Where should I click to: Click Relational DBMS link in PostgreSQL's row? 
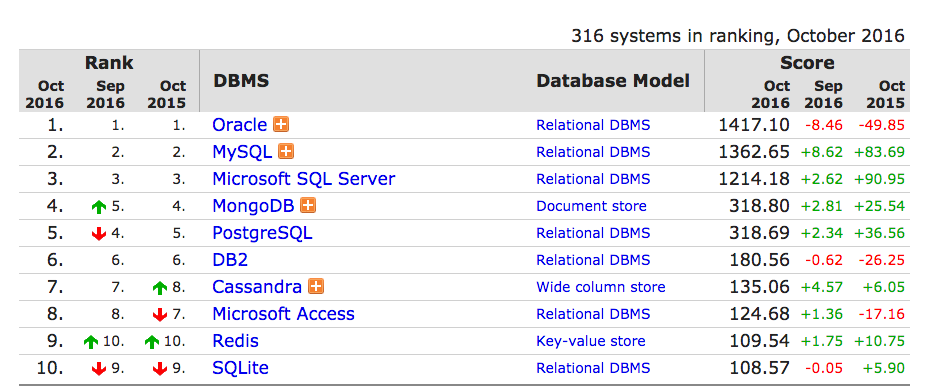(x=593, y=234)
